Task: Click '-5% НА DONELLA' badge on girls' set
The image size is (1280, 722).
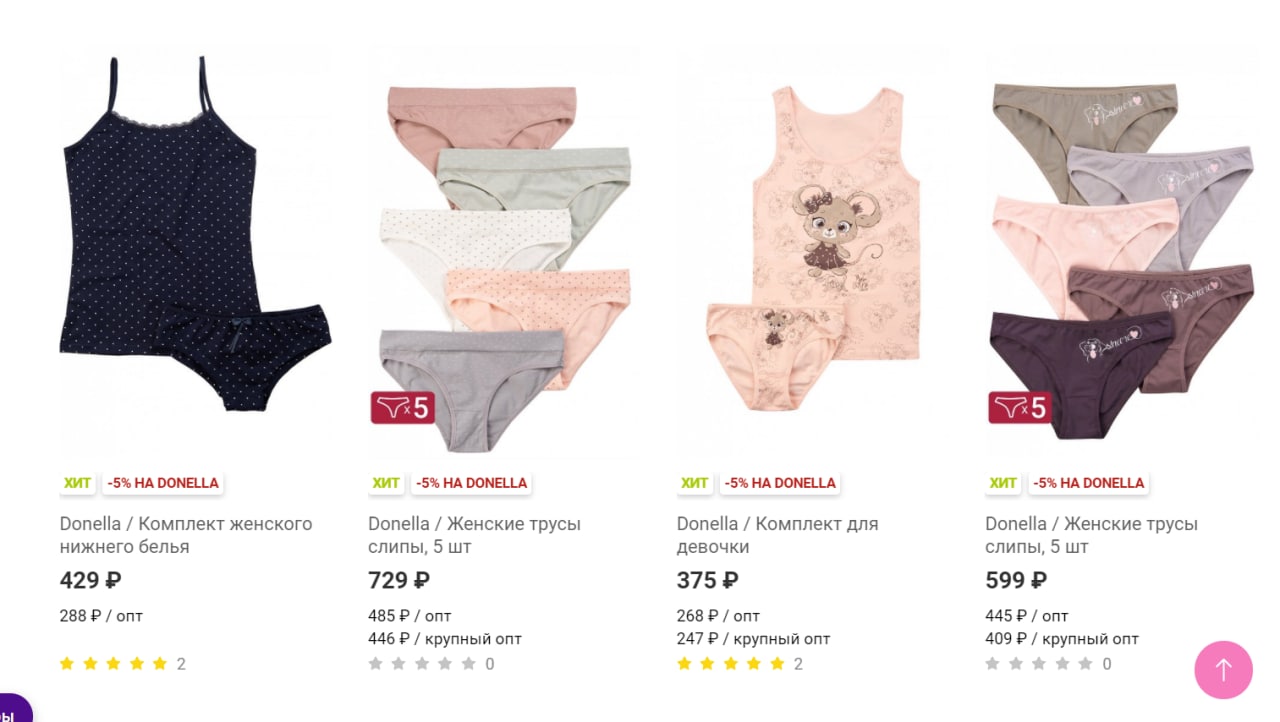Action: pos(780,483)
